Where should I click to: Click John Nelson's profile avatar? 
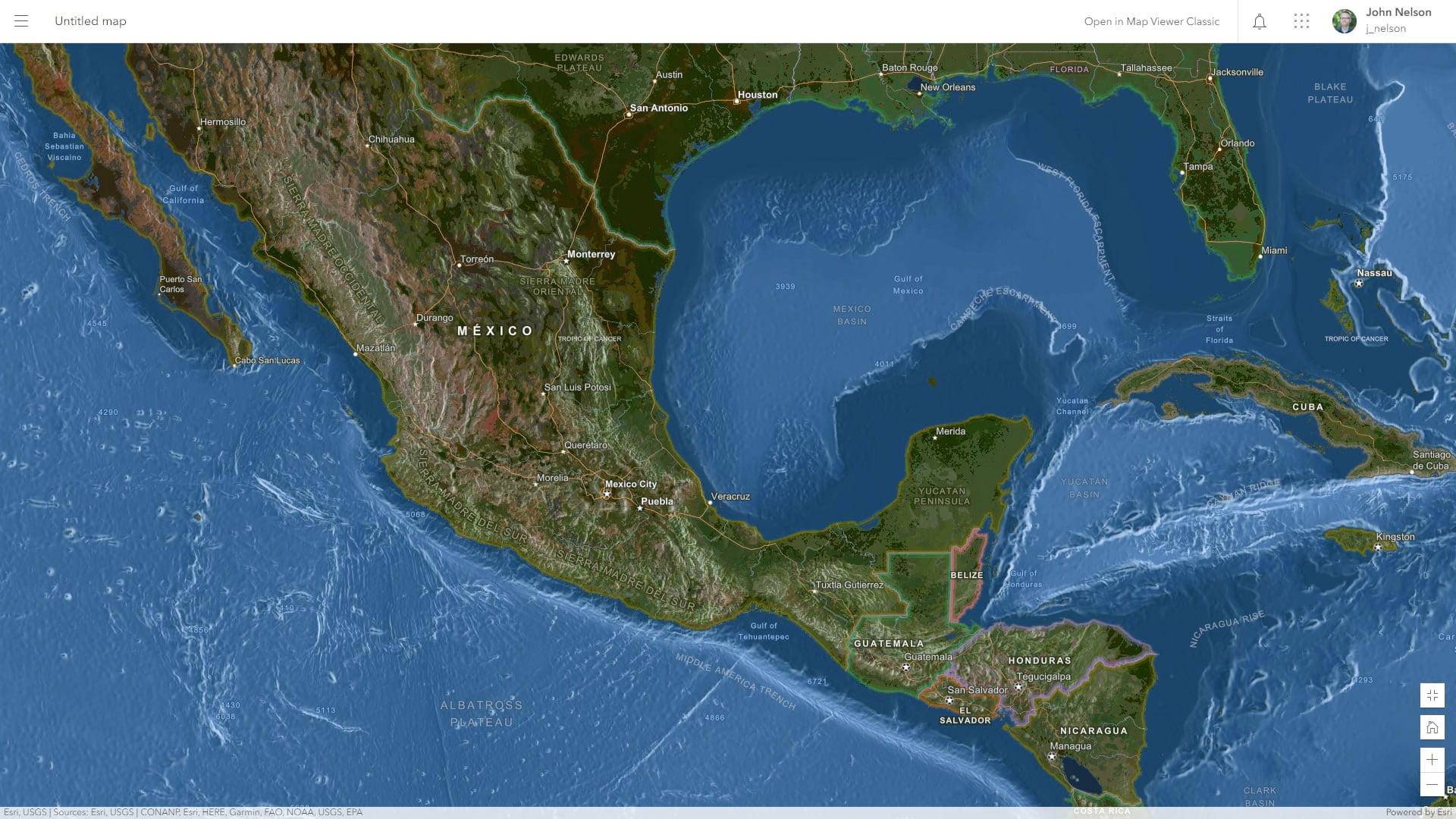pos(1344,21)
